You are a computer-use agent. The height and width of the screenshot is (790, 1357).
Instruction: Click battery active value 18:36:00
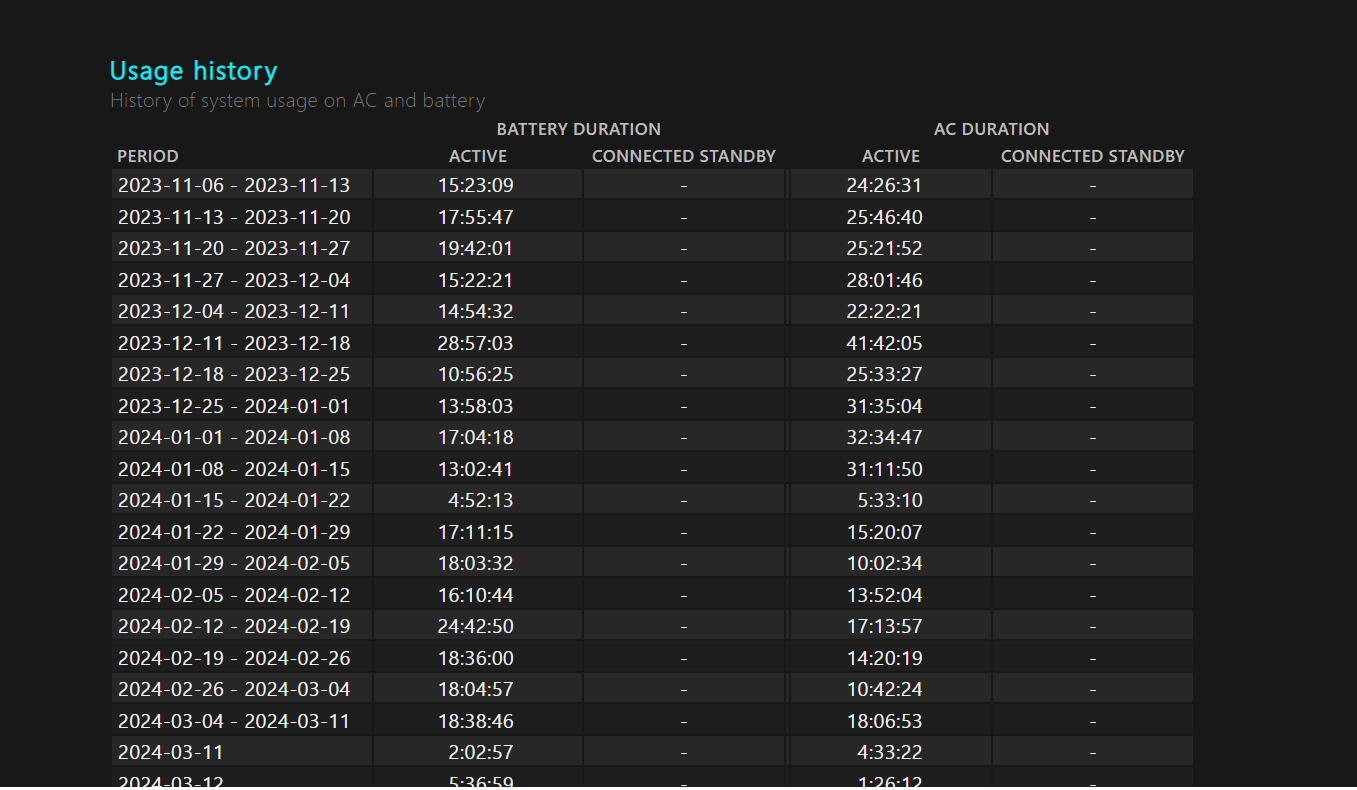pos(476,658)
